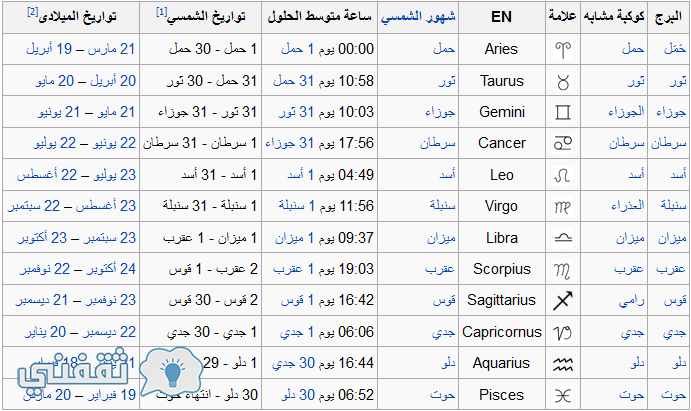Open the سنبلة link in the البرج column

tap(673, 206)
